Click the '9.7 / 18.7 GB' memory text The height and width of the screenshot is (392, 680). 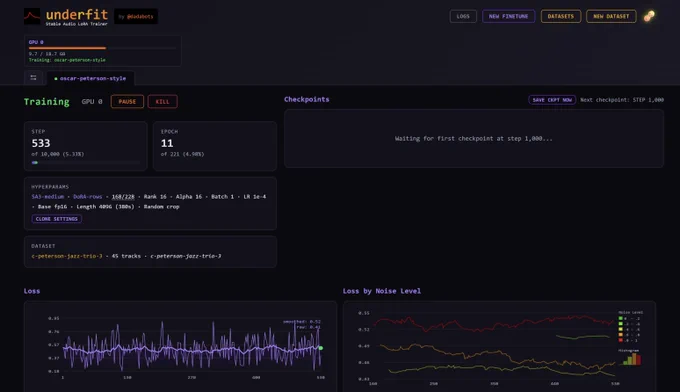47,54
